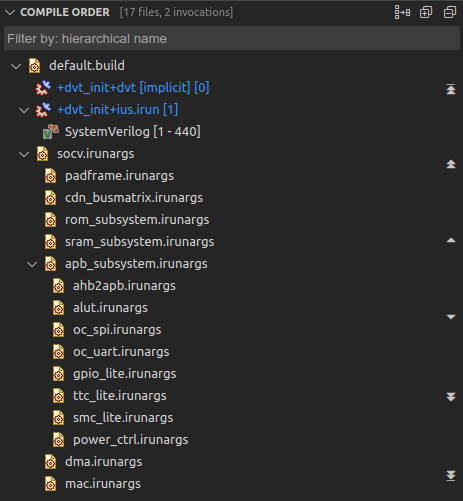Click single down arrow beside alut.irunargs row
463x501 pixels.
pyautogui.click(x=451, y=317)
